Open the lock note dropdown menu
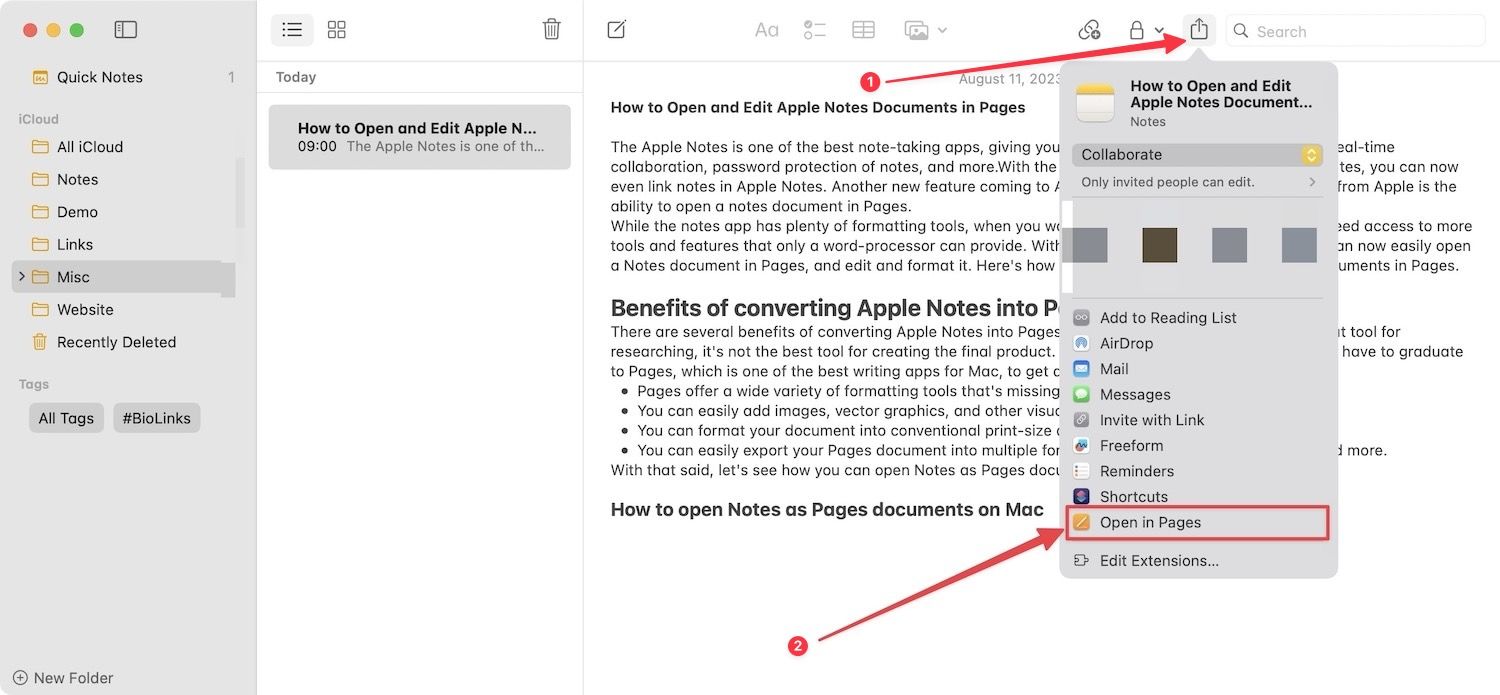 click(1145, 30)
